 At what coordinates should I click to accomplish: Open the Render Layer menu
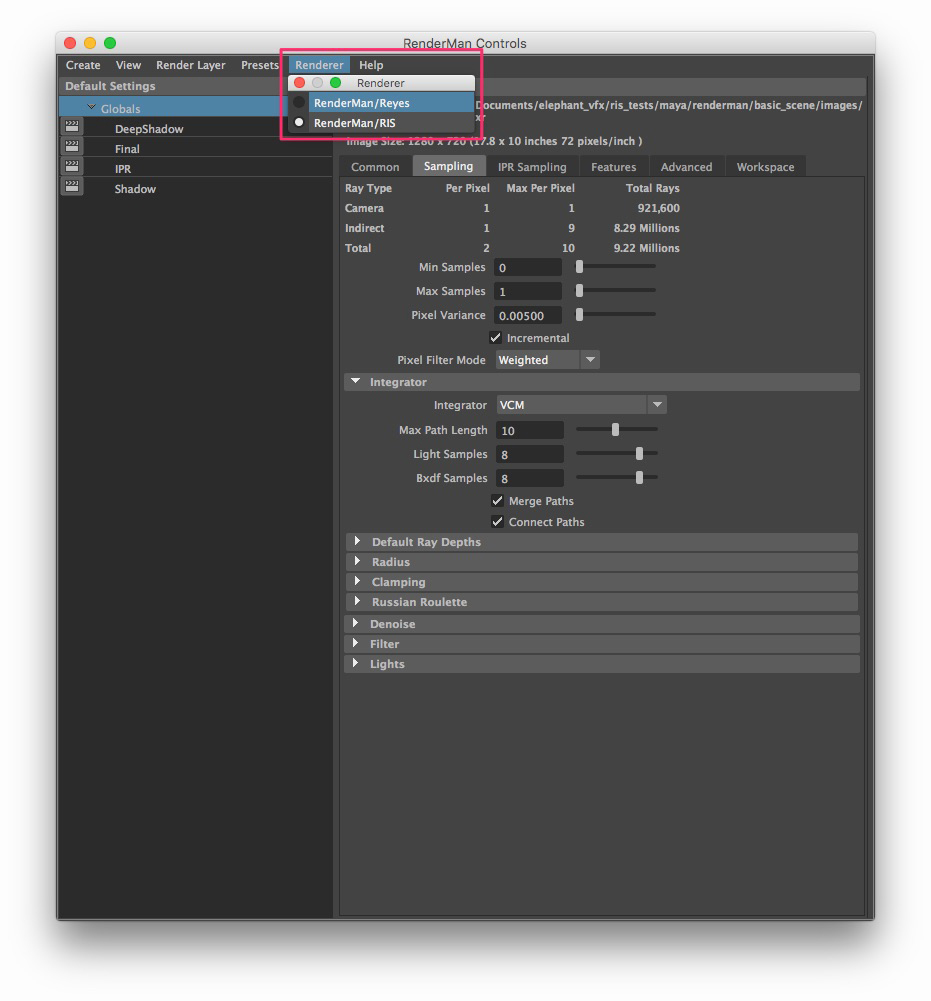coord(190,65)
